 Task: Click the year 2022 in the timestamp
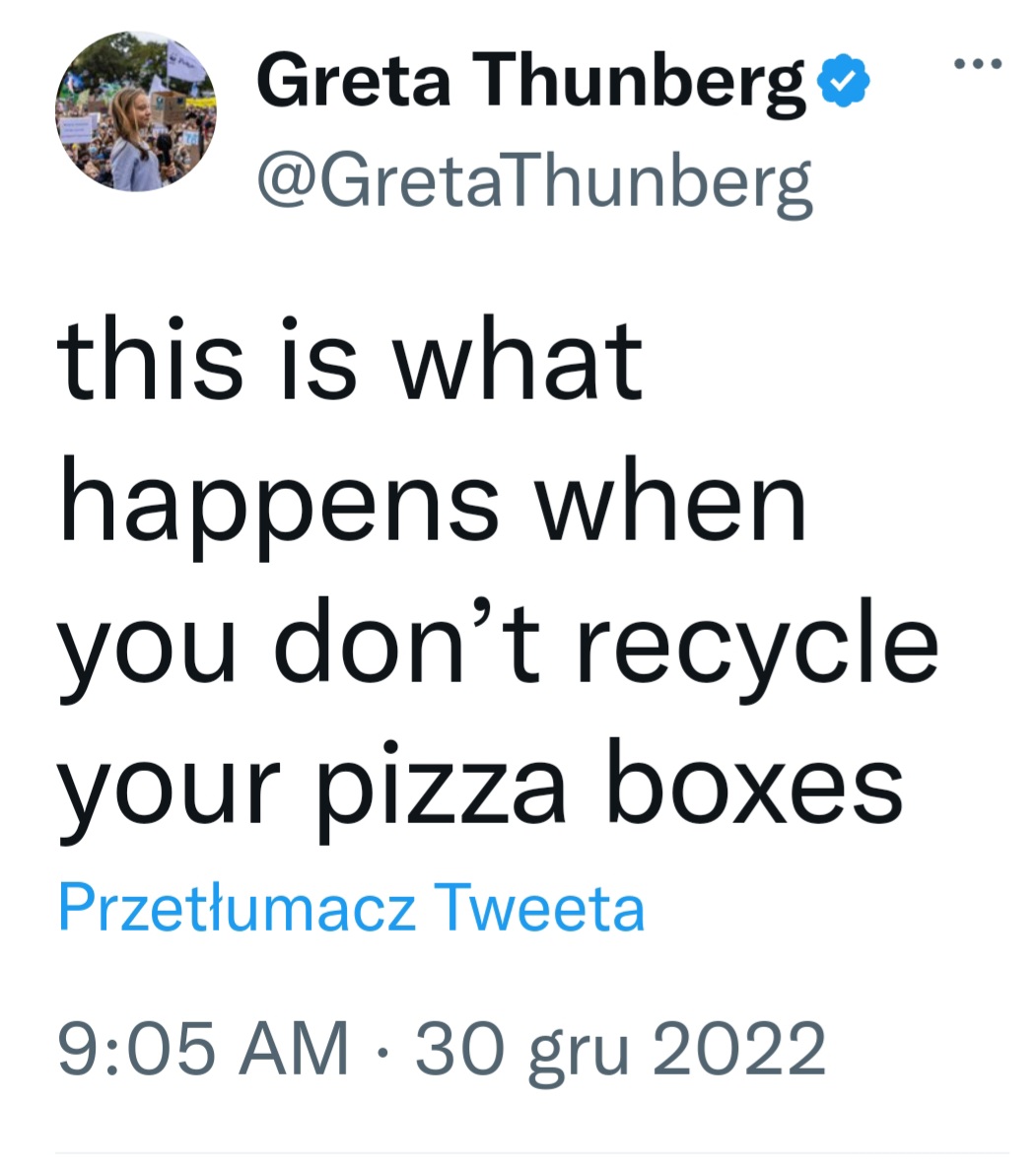point(738,1048)
